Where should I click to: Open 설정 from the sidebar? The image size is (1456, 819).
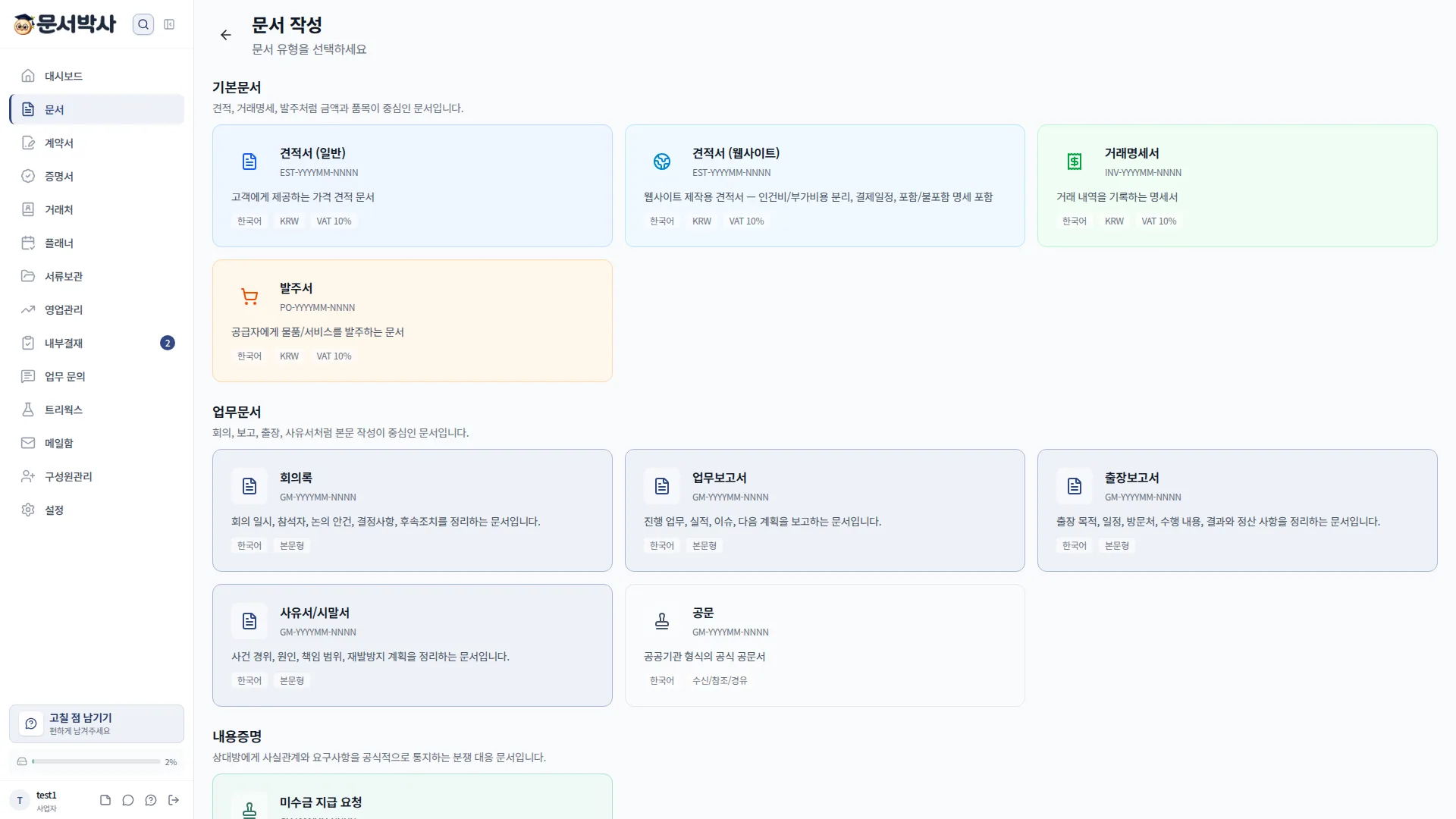[x=96, y=510]
